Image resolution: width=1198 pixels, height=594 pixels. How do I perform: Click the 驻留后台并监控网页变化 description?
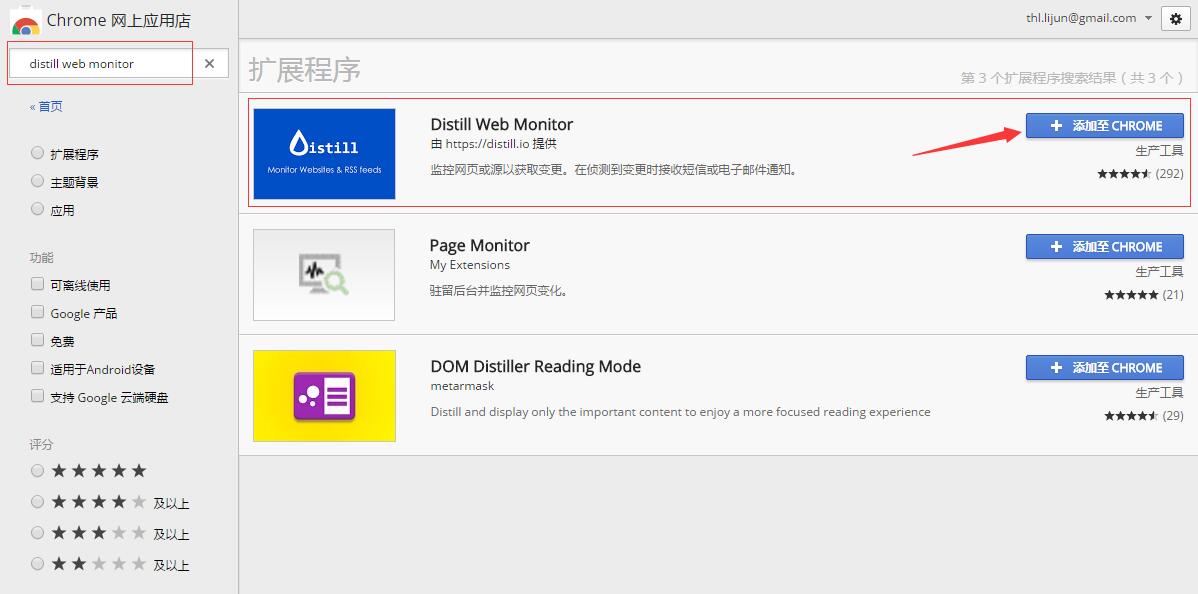[x=498, y=291]
